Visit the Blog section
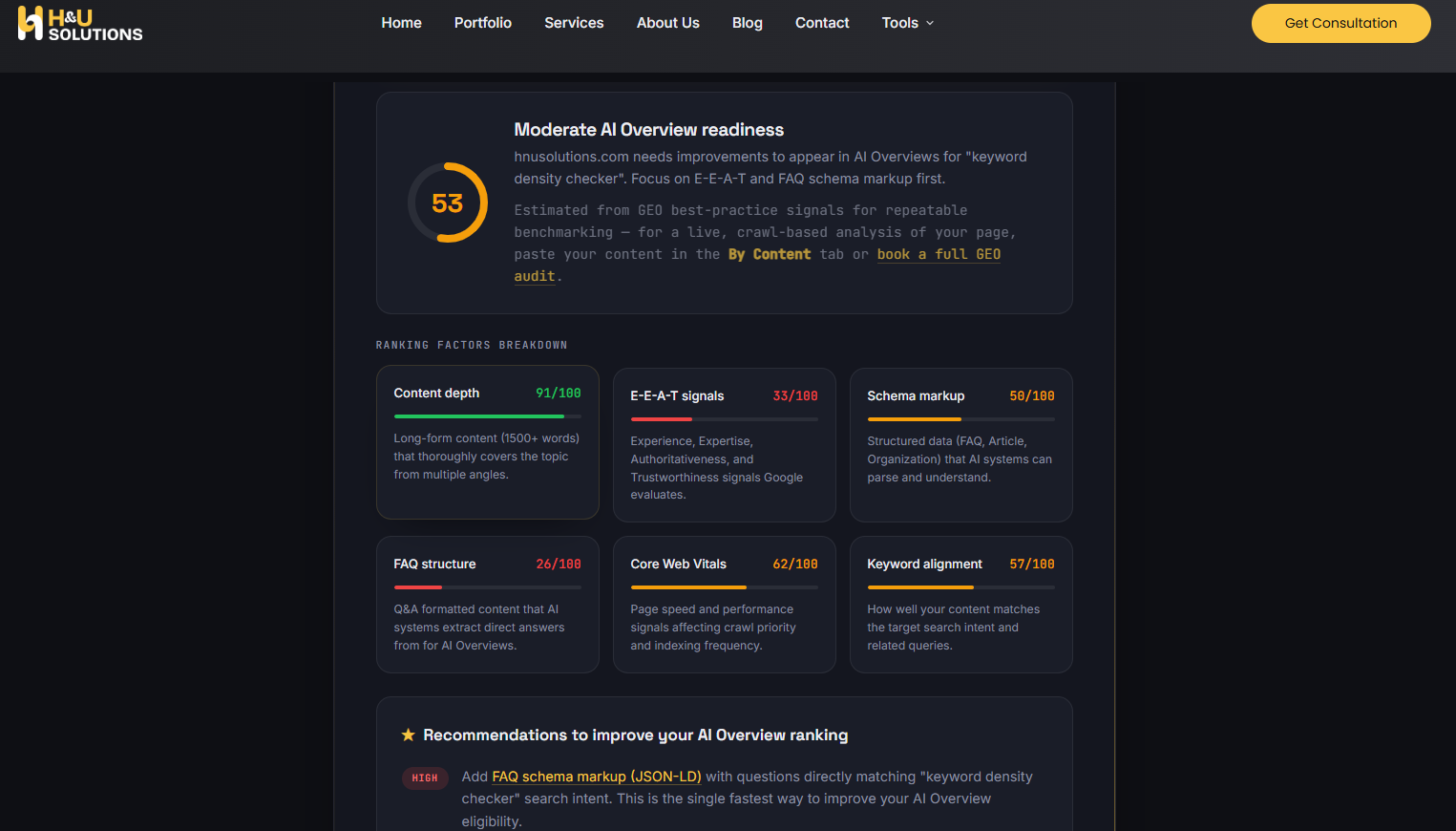 click(x=748, y=23)
